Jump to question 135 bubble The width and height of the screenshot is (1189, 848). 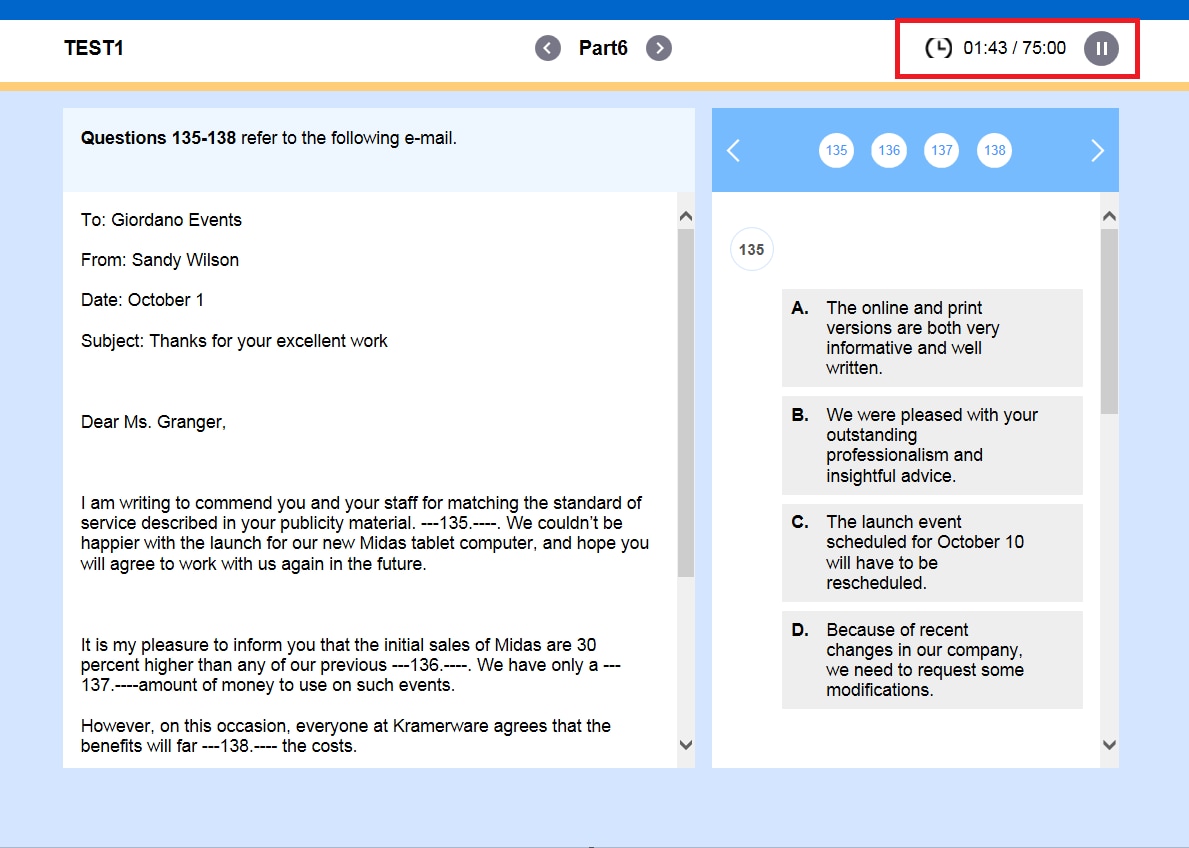[x=836, y=150]
